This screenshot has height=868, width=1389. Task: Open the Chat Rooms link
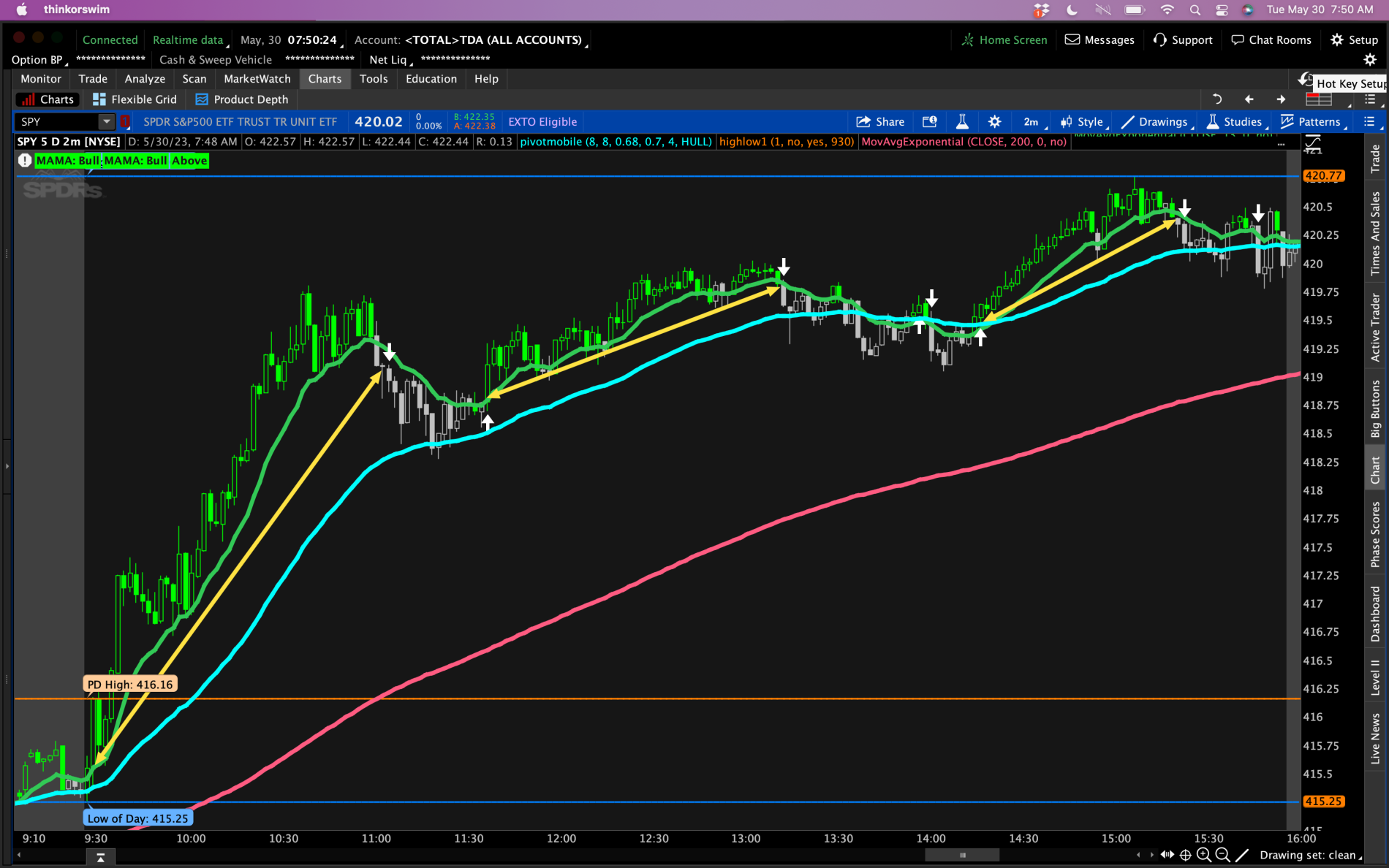coord(1271,40)
